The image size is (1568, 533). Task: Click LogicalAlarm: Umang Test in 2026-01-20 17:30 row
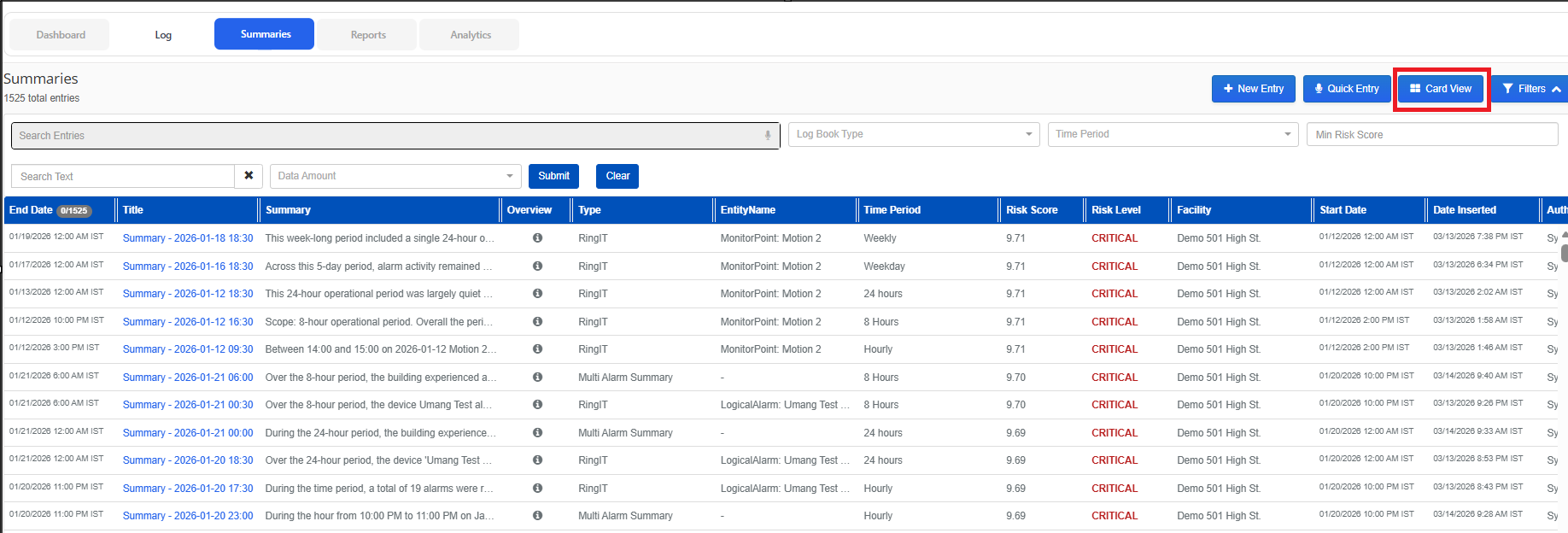[785, 489]
